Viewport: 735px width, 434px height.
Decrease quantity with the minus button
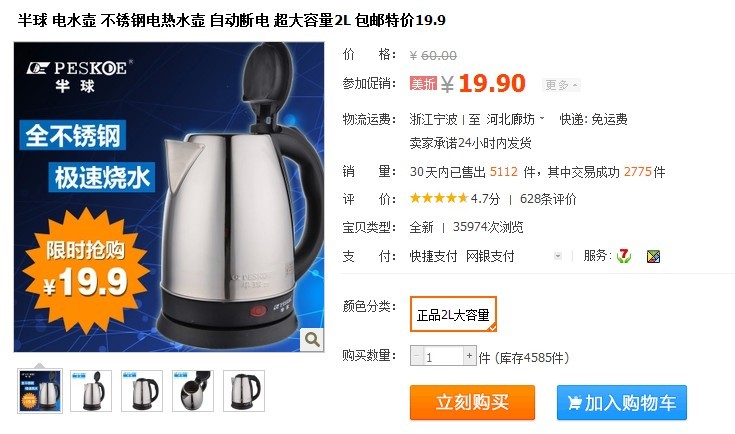click(x=417, y=356)
